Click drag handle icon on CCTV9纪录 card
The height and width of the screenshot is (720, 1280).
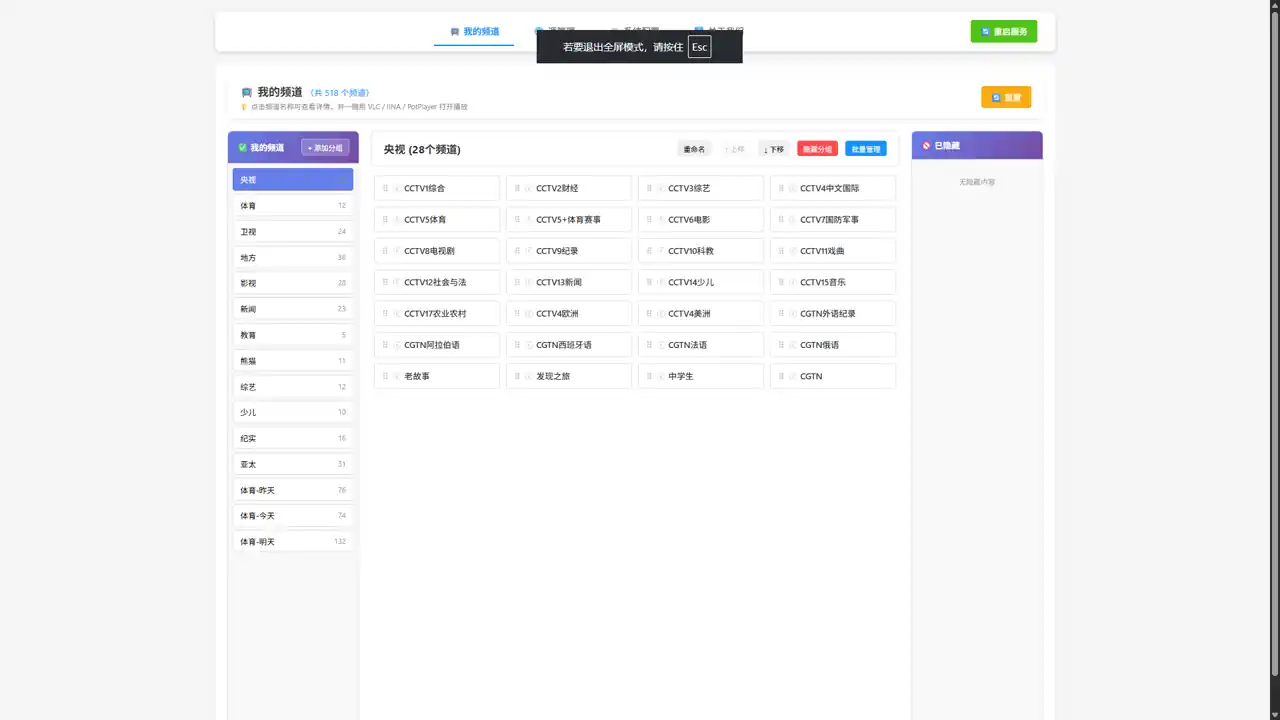tap(517, 251)
